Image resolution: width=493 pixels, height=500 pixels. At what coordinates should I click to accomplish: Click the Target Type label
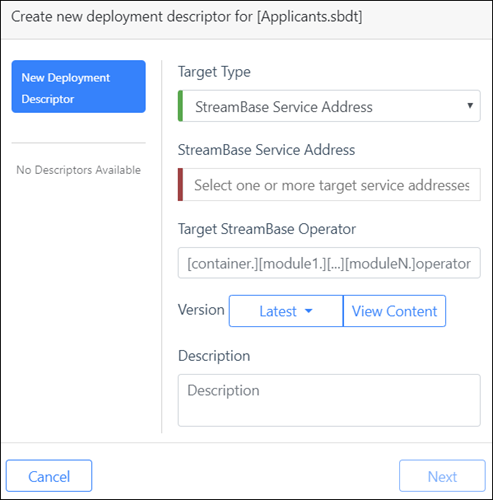coord(214,72)
